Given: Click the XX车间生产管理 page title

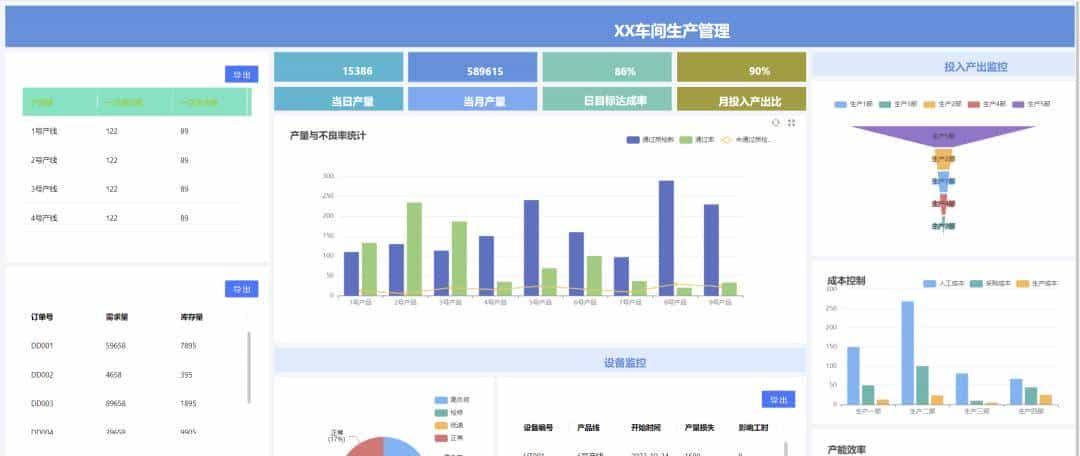Looking at the screenshot, I should pos(672,31).
